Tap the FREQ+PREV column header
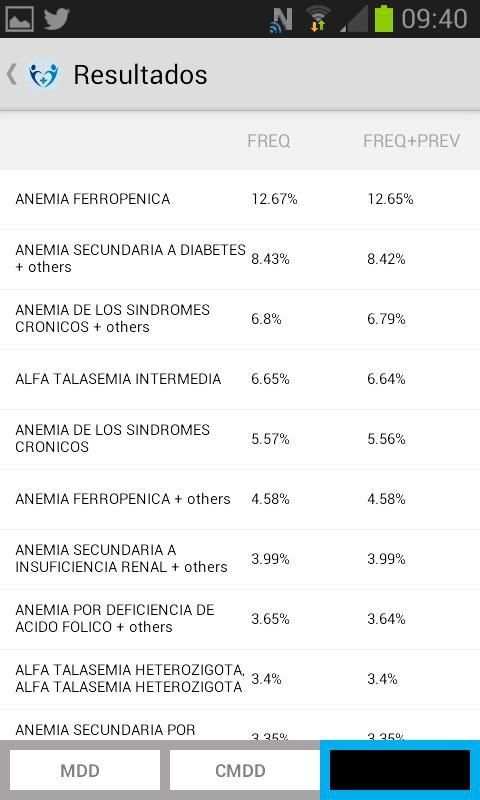The width and height of the screenshot is (480, 800). point(412,141)
